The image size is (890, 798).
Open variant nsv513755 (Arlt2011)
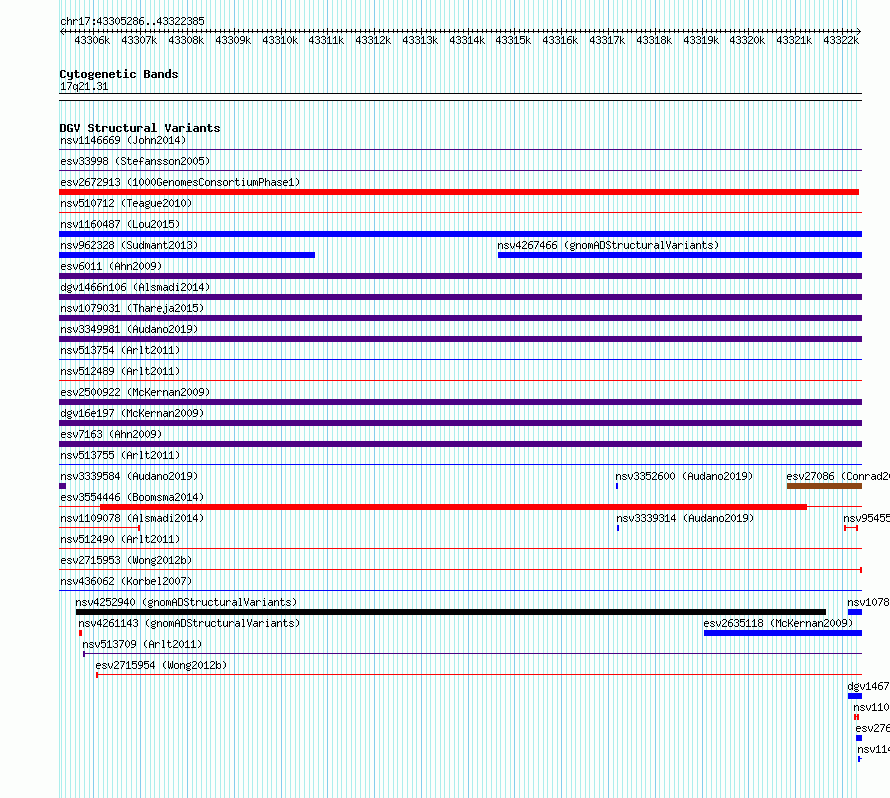point(120,455)
